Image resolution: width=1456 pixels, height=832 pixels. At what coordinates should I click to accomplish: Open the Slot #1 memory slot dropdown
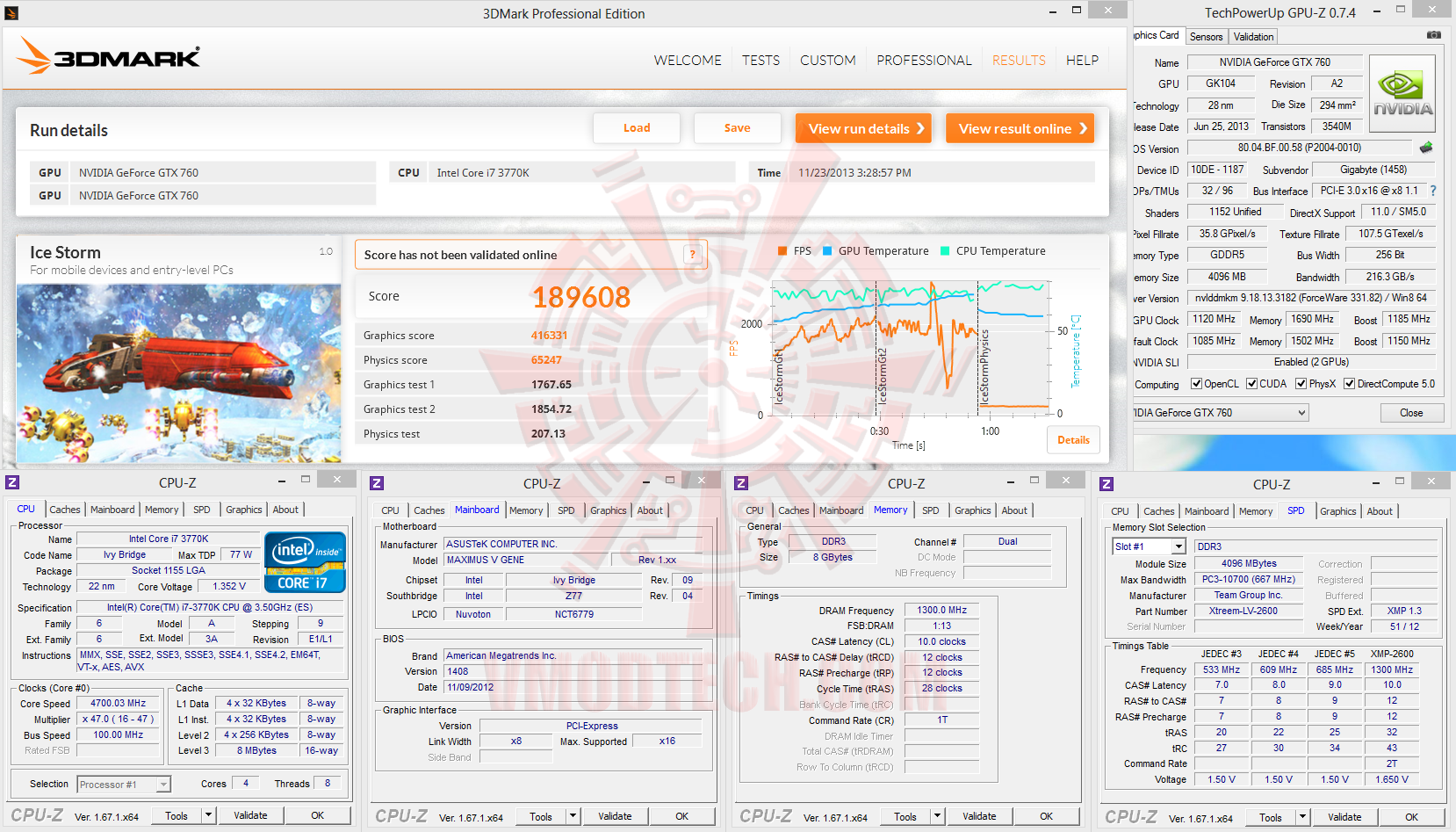point(1179,546)
